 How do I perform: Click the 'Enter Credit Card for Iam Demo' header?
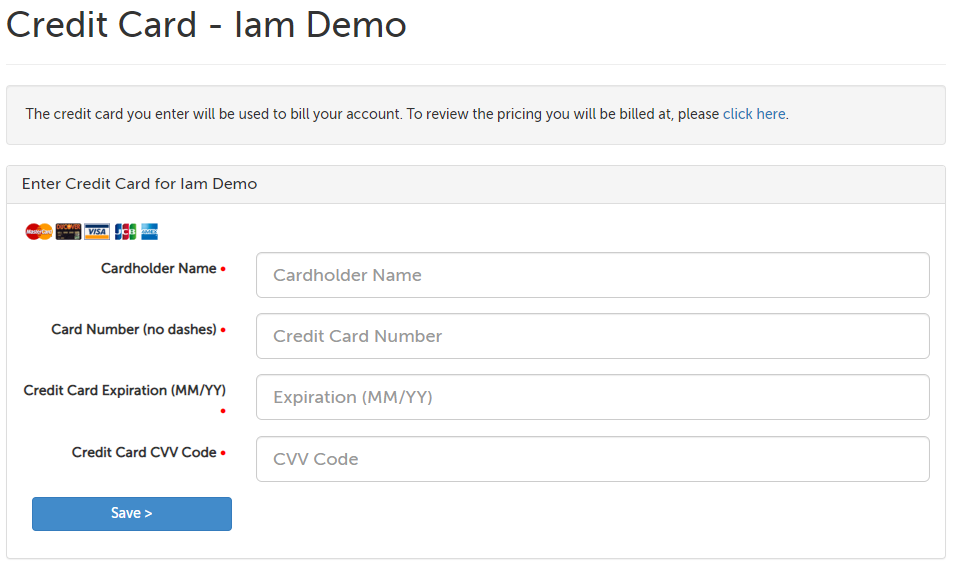tap(139, 184)
